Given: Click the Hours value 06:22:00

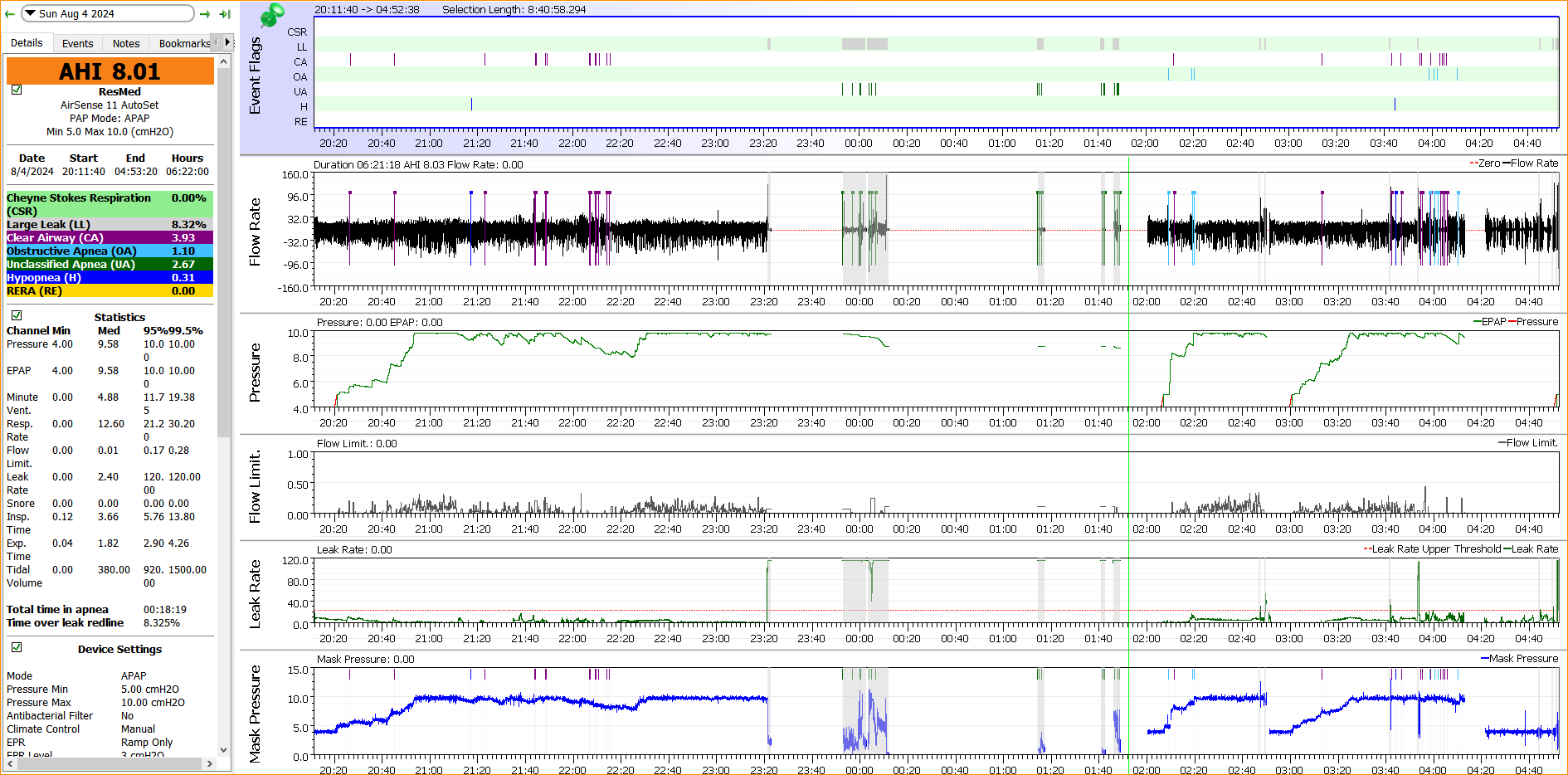Looking at the screenshot, I should click(187, 171).
